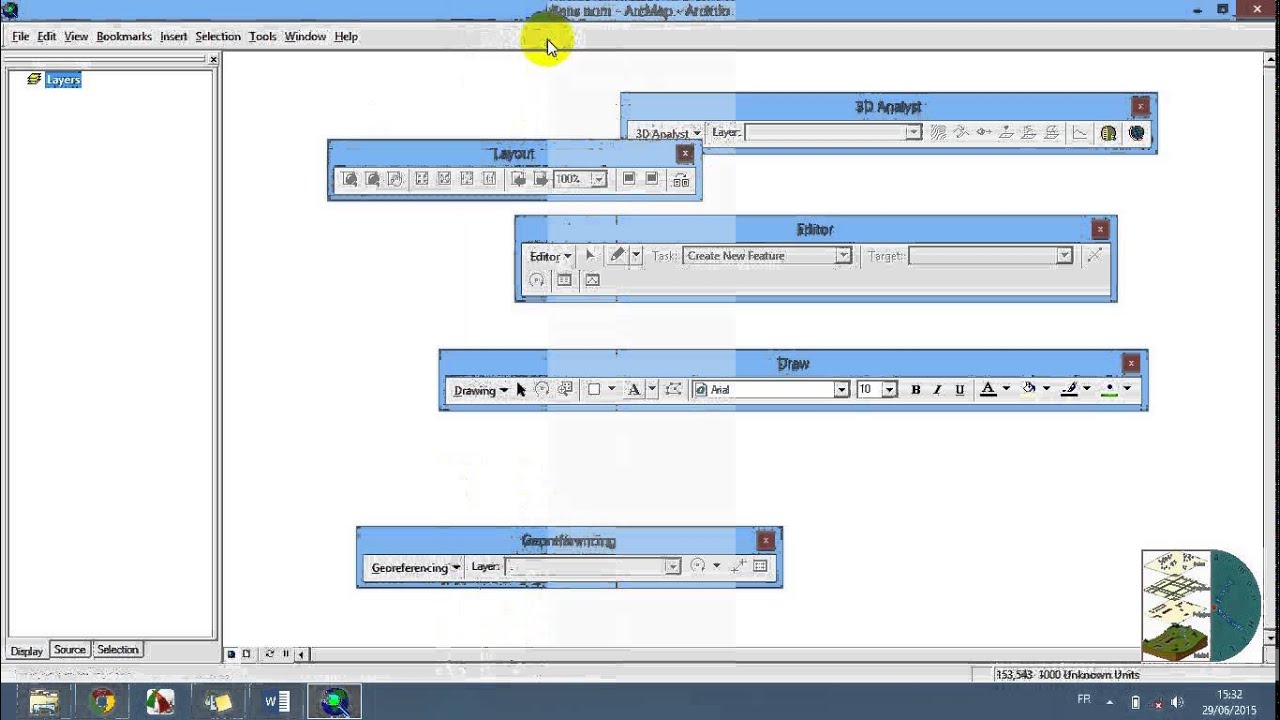1280x720 pixels.
Task: Click Add Control Points in Georeferencing toolbar
Action: 738,566
